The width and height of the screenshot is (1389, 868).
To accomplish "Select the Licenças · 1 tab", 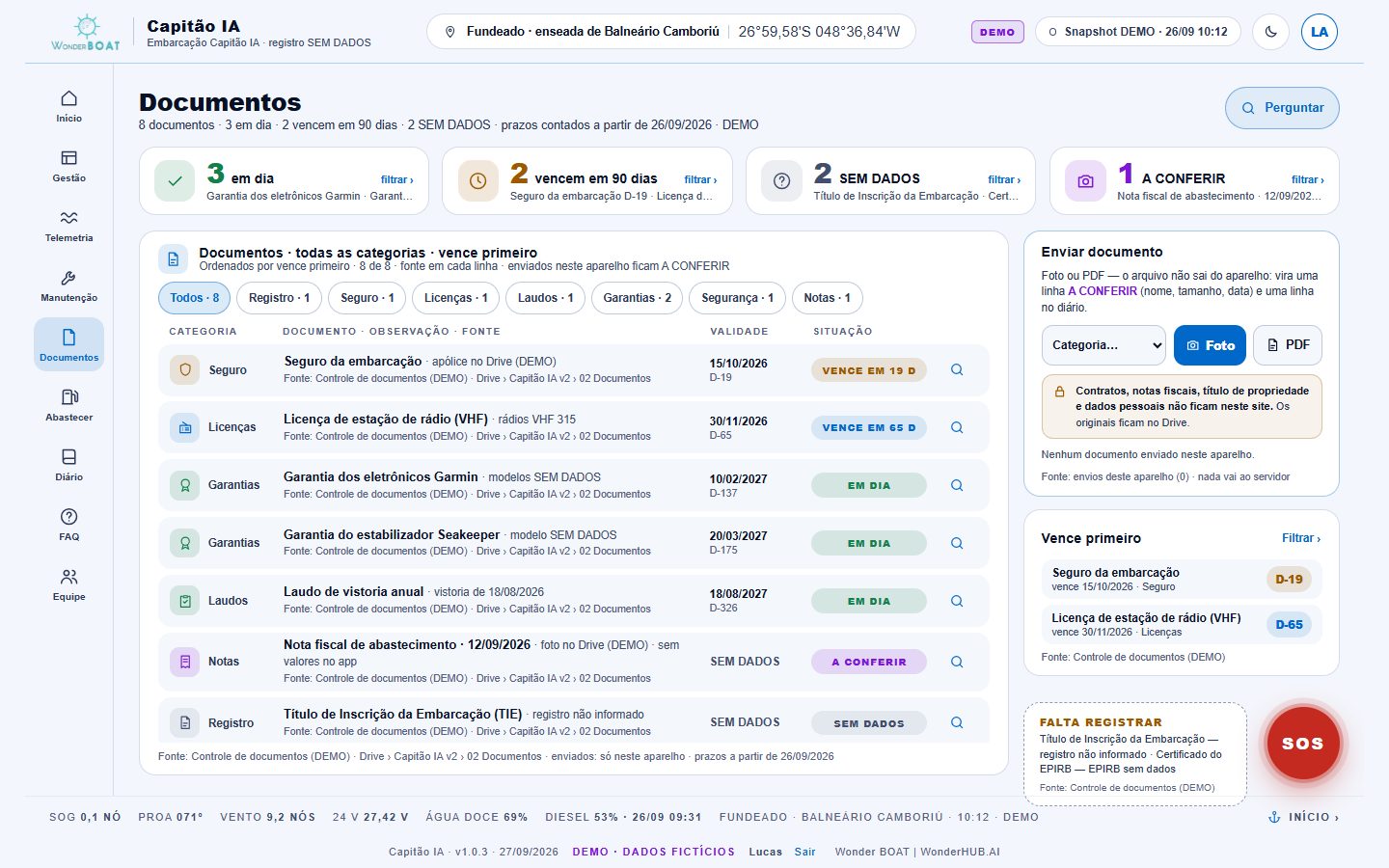I will click(456, 298).
